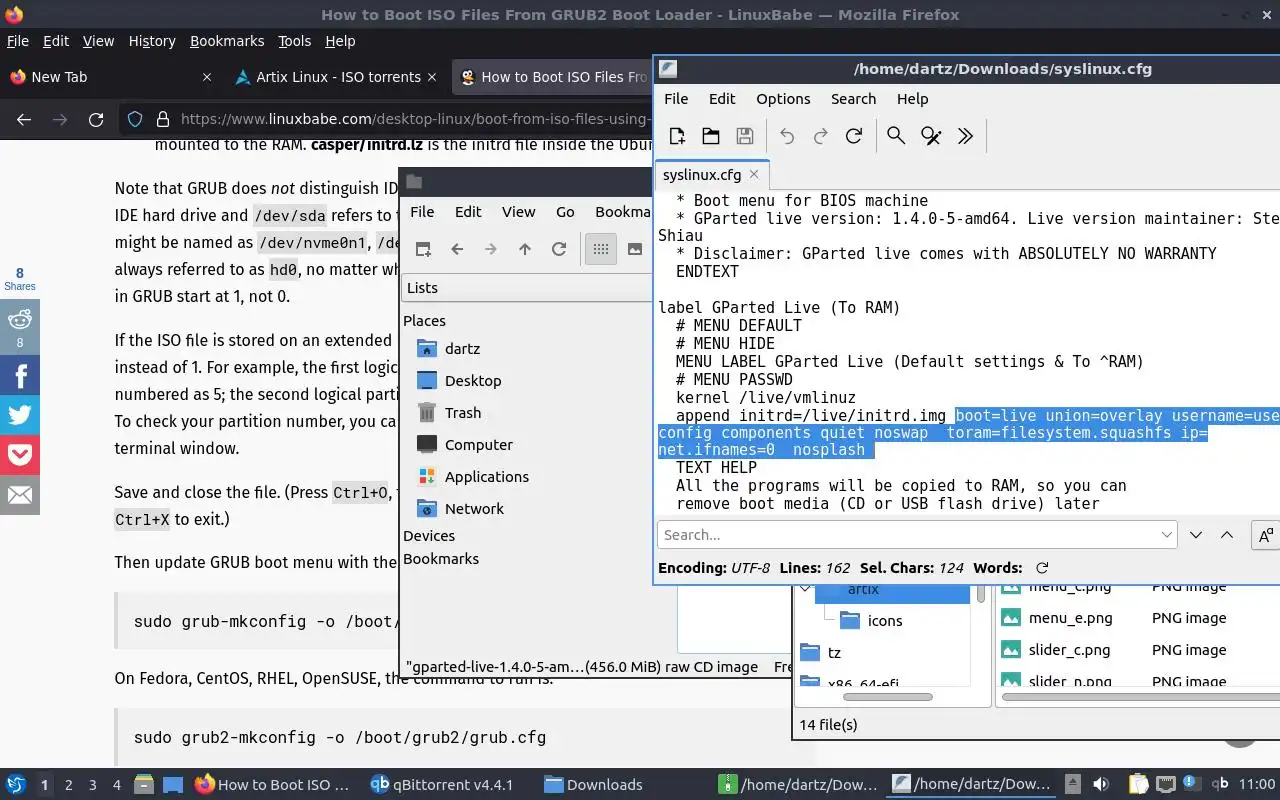Undo the last edit in the text editor
Screen dimensions: 1280x800
point(787,136)
